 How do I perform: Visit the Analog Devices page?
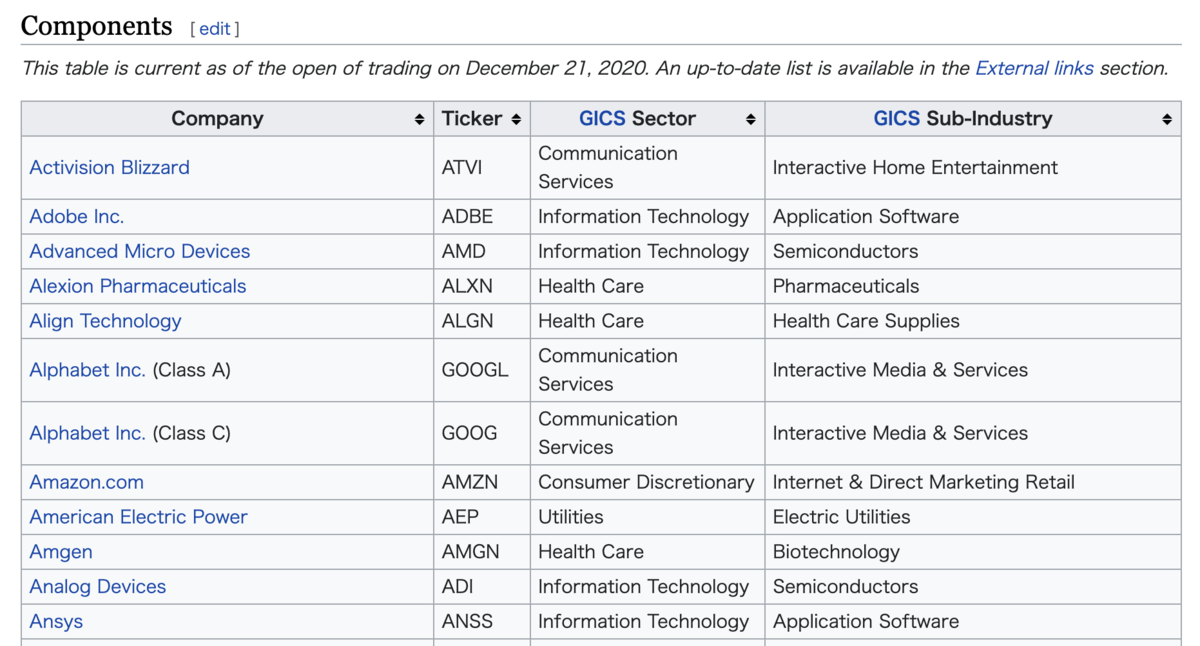(97, 587)
